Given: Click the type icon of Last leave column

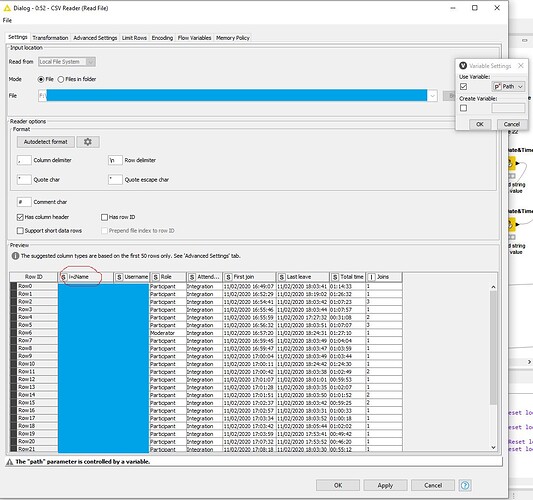Looking at the screenshot, I should click(281, 277).
